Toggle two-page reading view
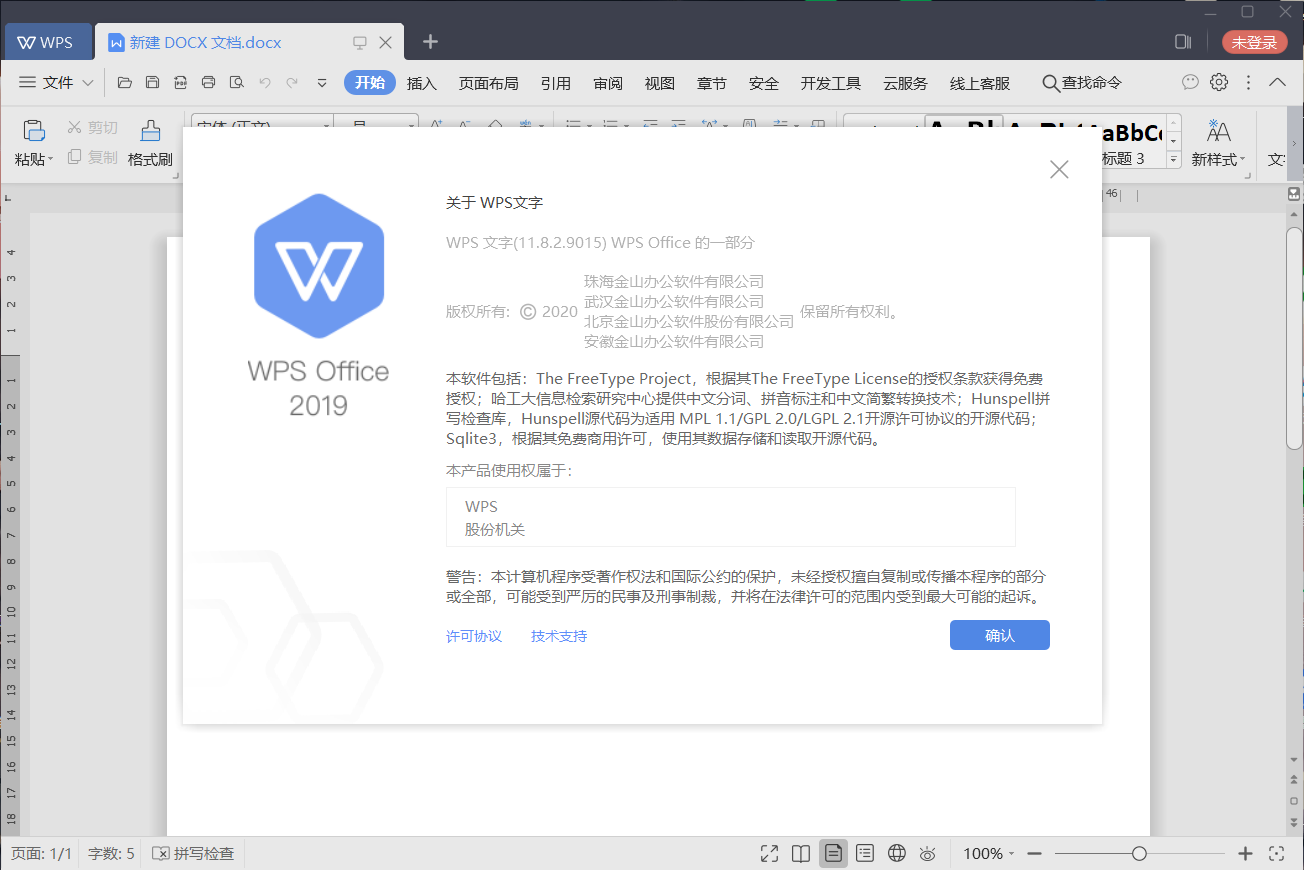The image size is (1304, 870). point(801,853)
